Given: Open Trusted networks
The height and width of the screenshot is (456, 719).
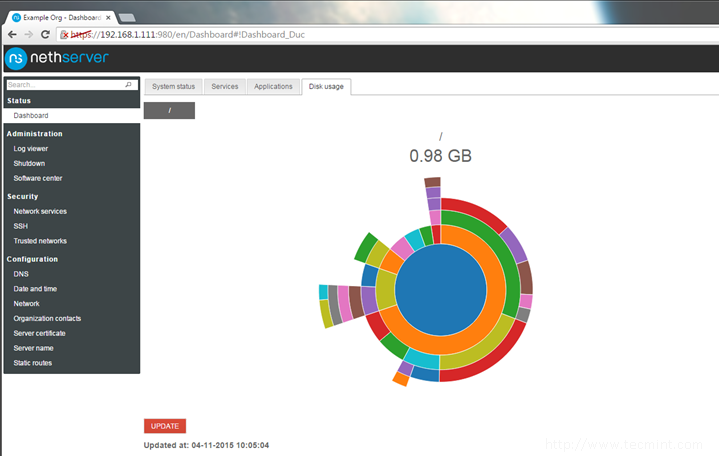Looking at the screenshot, I should pos(40,241).
